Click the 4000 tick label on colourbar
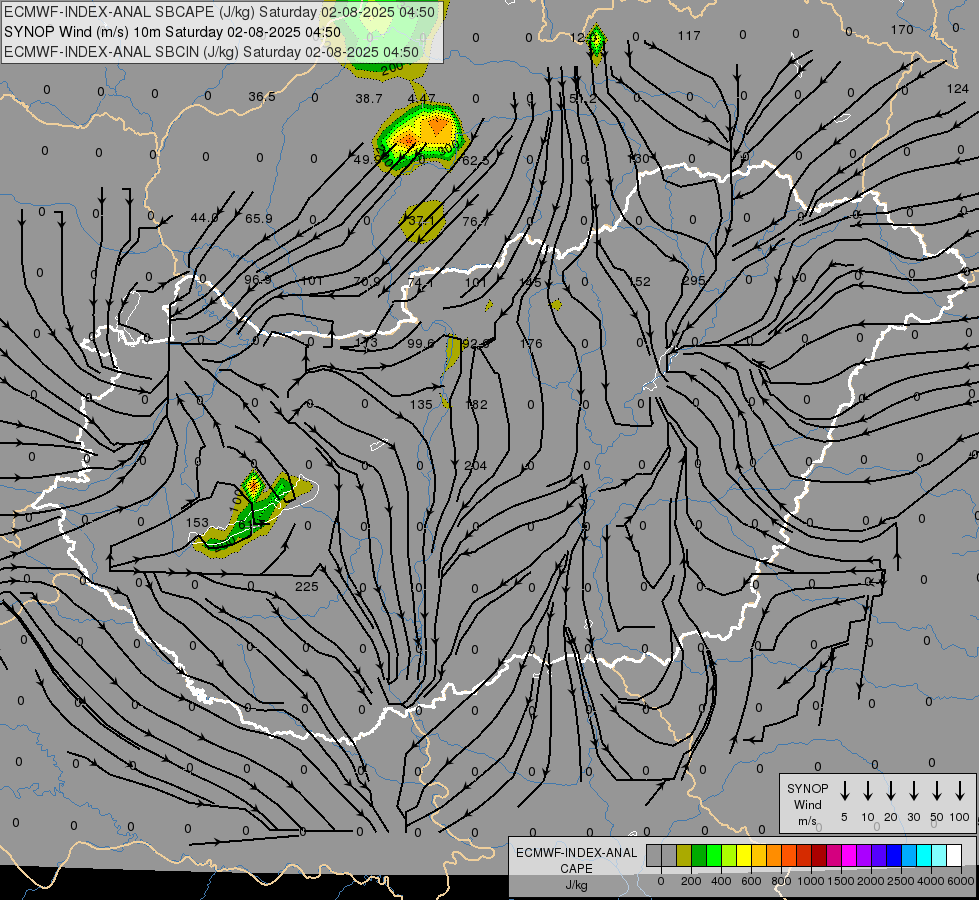The width and height of the screenshot is (979, 900). (x=930, y=881)
